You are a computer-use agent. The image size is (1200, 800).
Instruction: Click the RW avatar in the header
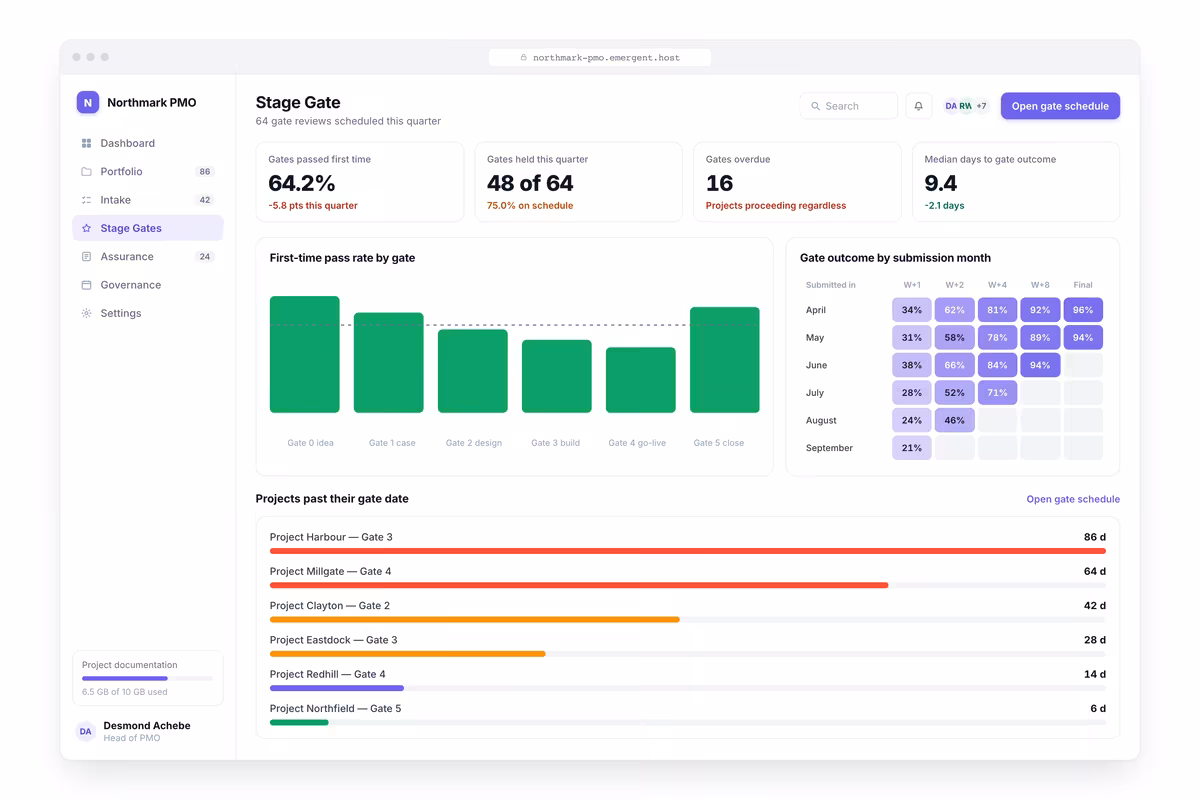[965, 106]
